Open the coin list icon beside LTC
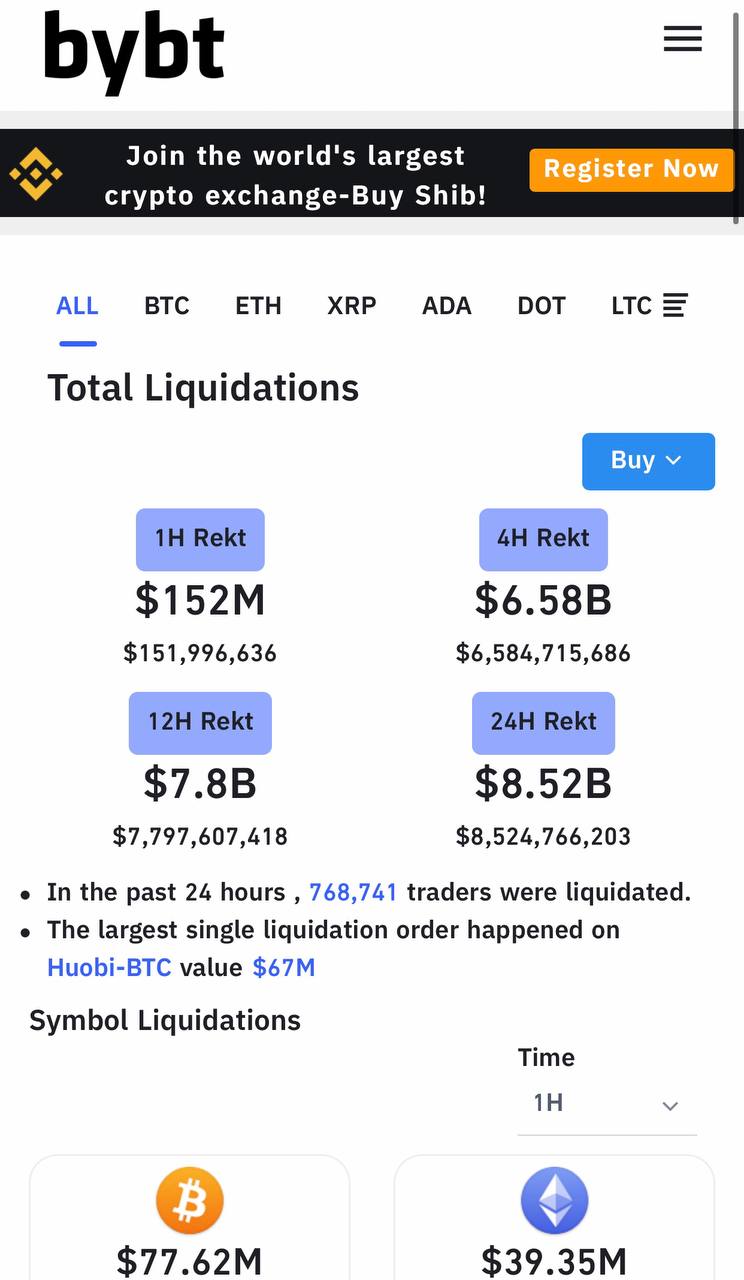The height and width of the screenshot is (1280, 744). click(675, 306)
